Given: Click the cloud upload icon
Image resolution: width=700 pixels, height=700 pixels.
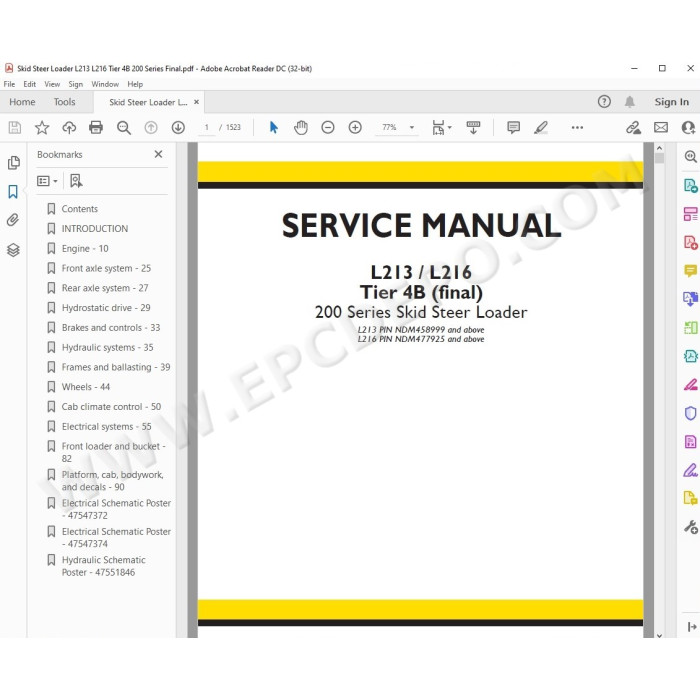Looking at the screenshot, I should pos(69,128).
